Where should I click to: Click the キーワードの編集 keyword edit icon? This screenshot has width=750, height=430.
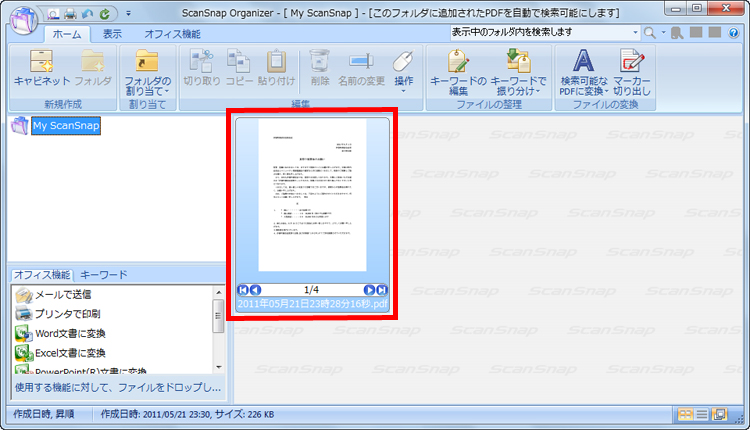(458, 72)
